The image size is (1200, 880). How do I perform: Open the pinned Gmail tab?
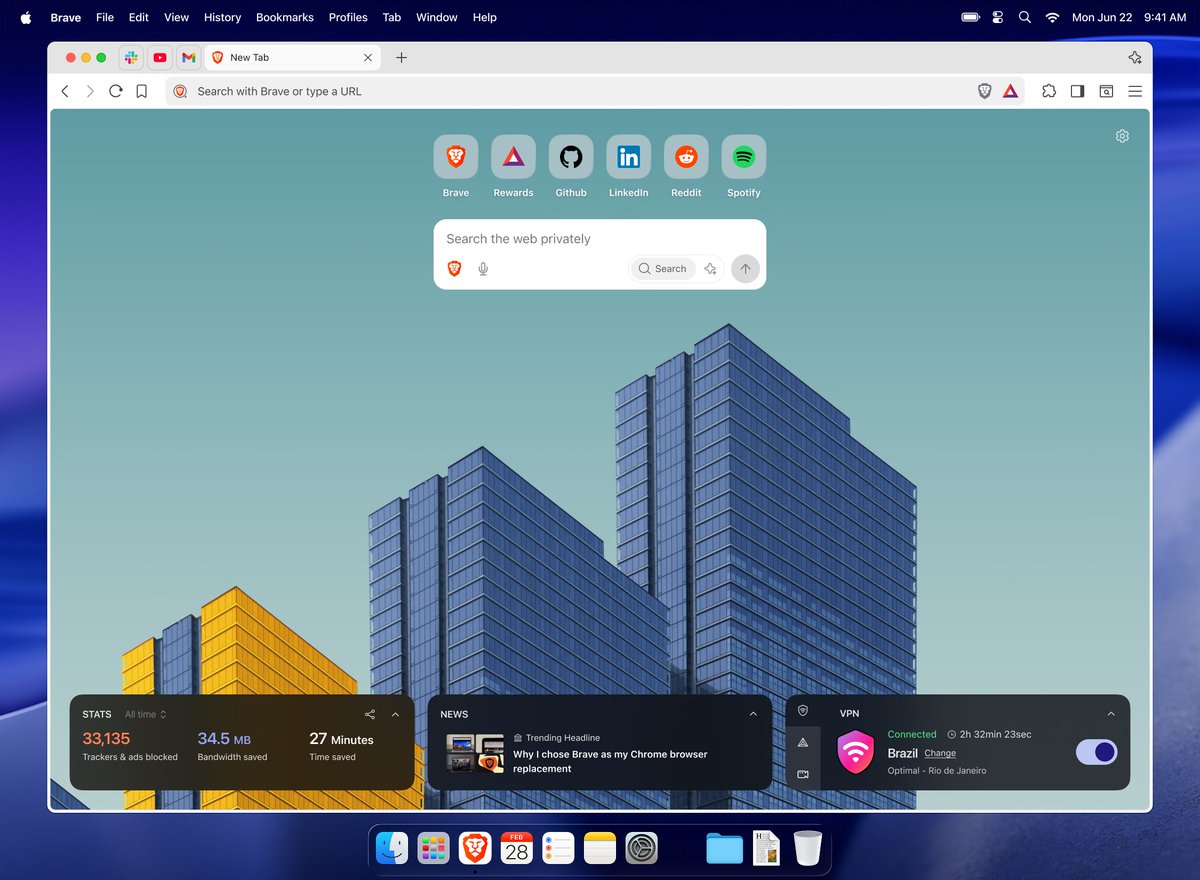tap(189, 58)
